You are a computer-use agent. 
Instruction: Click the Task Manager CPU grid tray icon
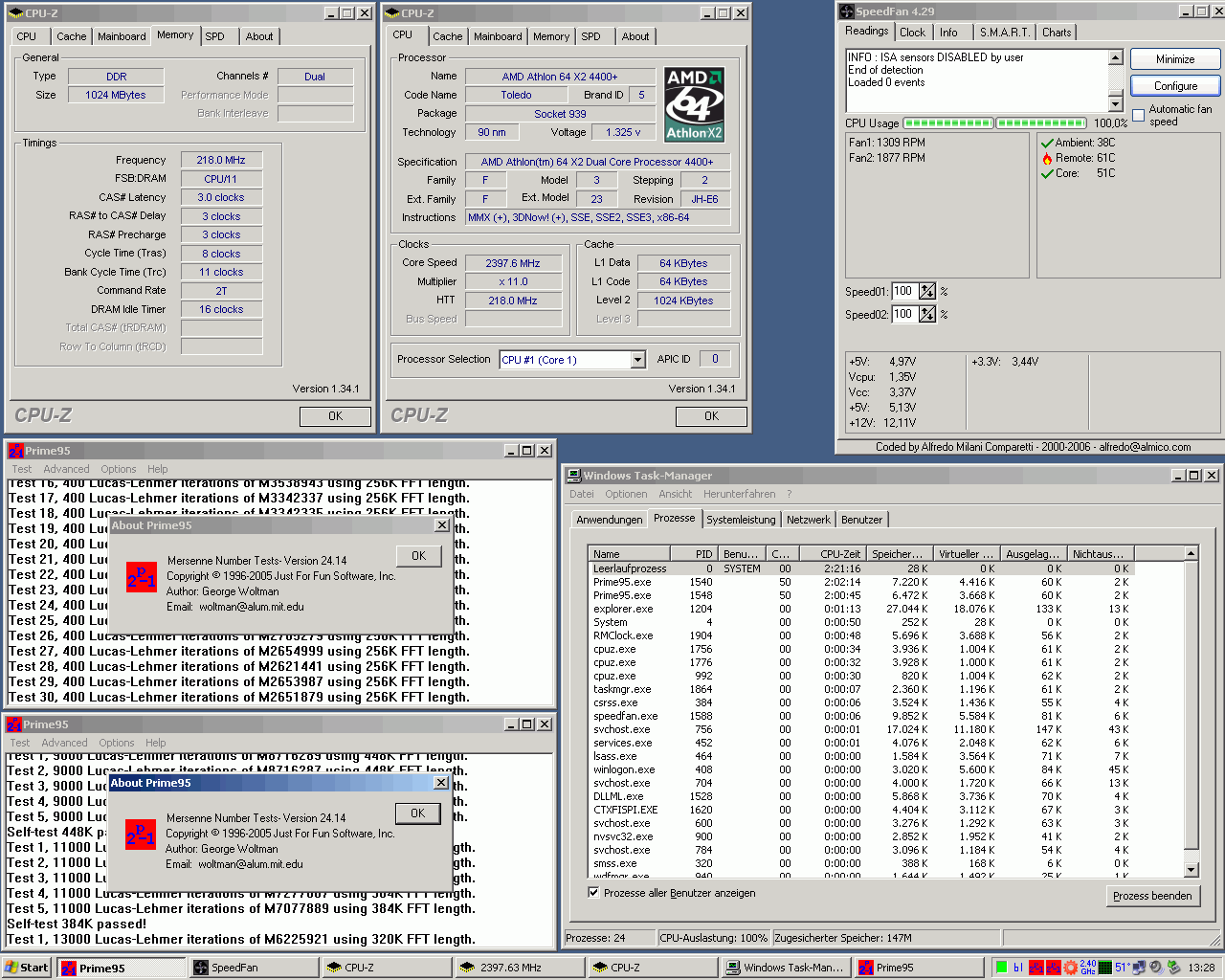(x=1105, y=968)
